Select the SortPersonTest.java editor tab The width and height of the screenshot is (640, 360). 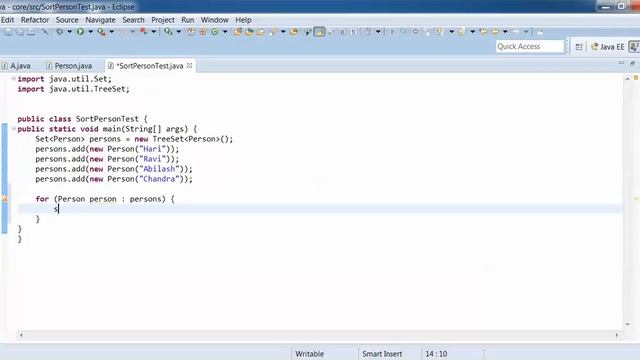pos(150,66)
